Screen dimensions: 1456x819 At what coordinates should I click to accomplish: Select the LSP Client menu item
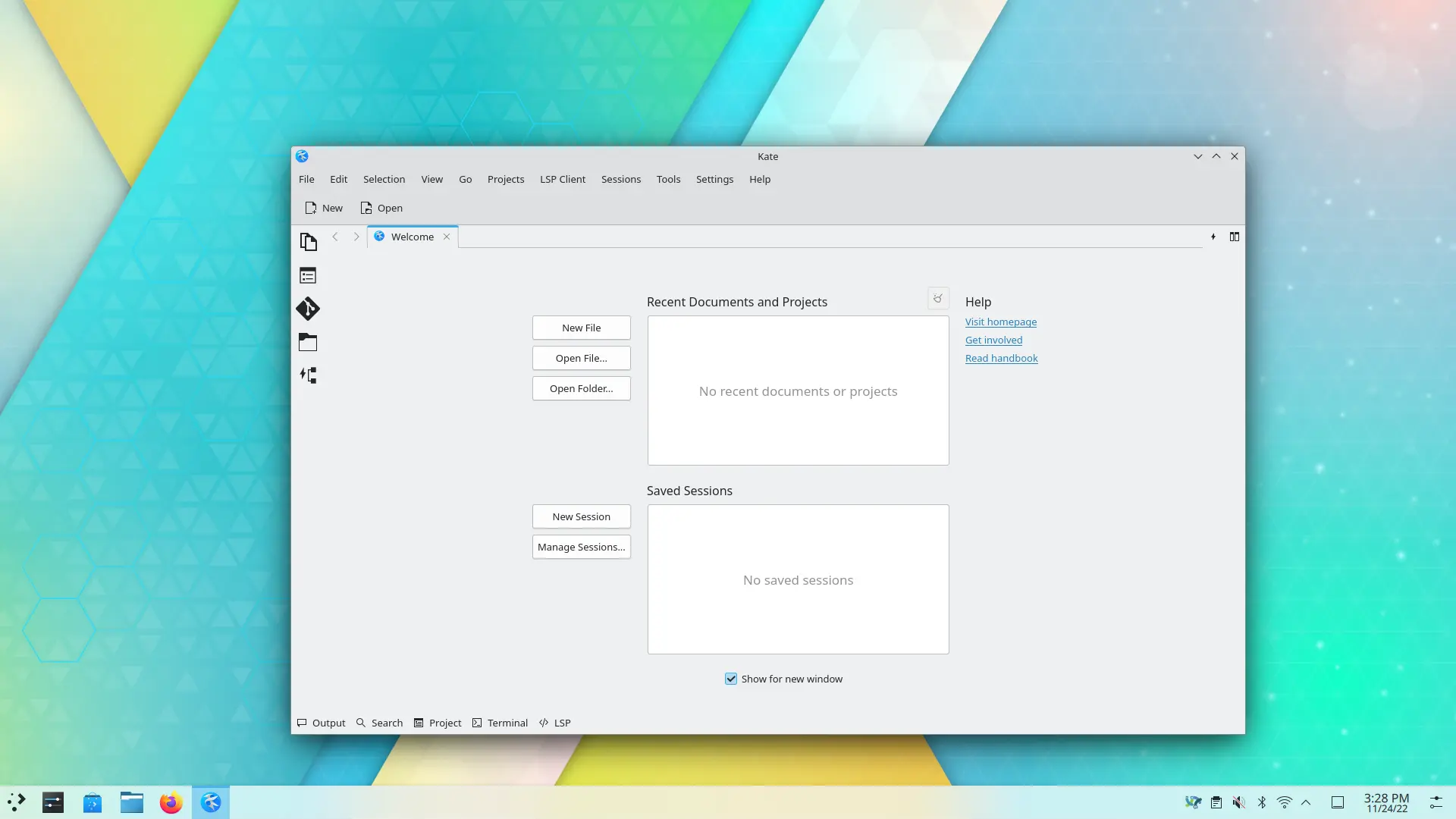coord(563,179)
